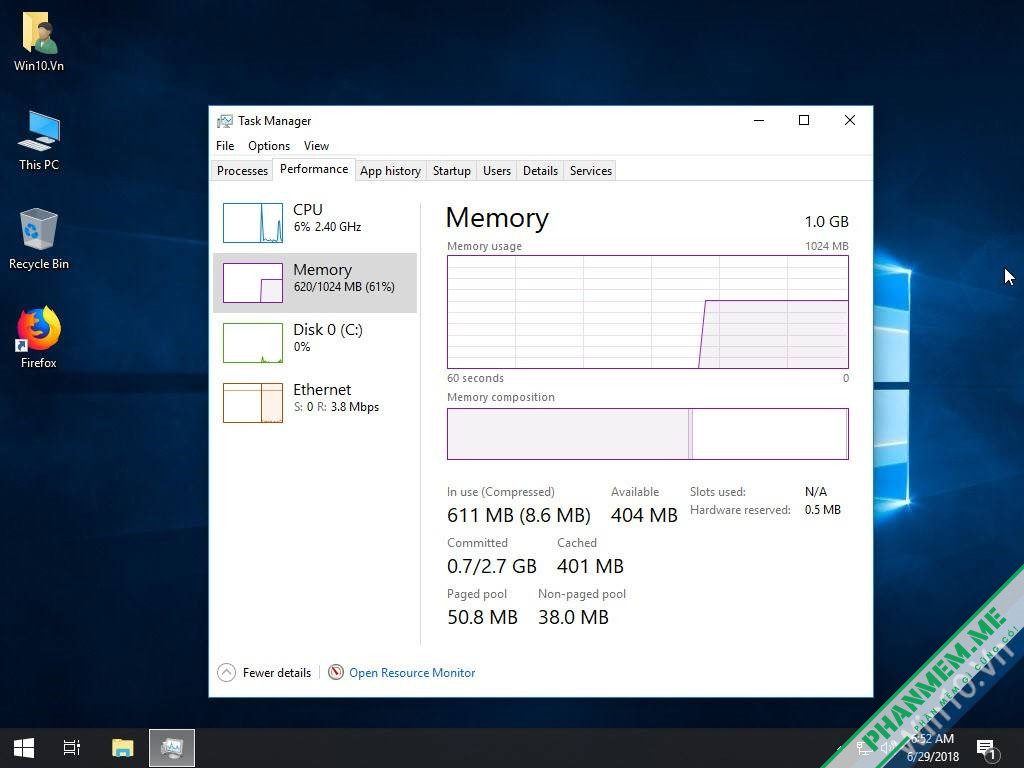
Task: Select the CPU performance graph thumbnail
Action: [253, 223]
